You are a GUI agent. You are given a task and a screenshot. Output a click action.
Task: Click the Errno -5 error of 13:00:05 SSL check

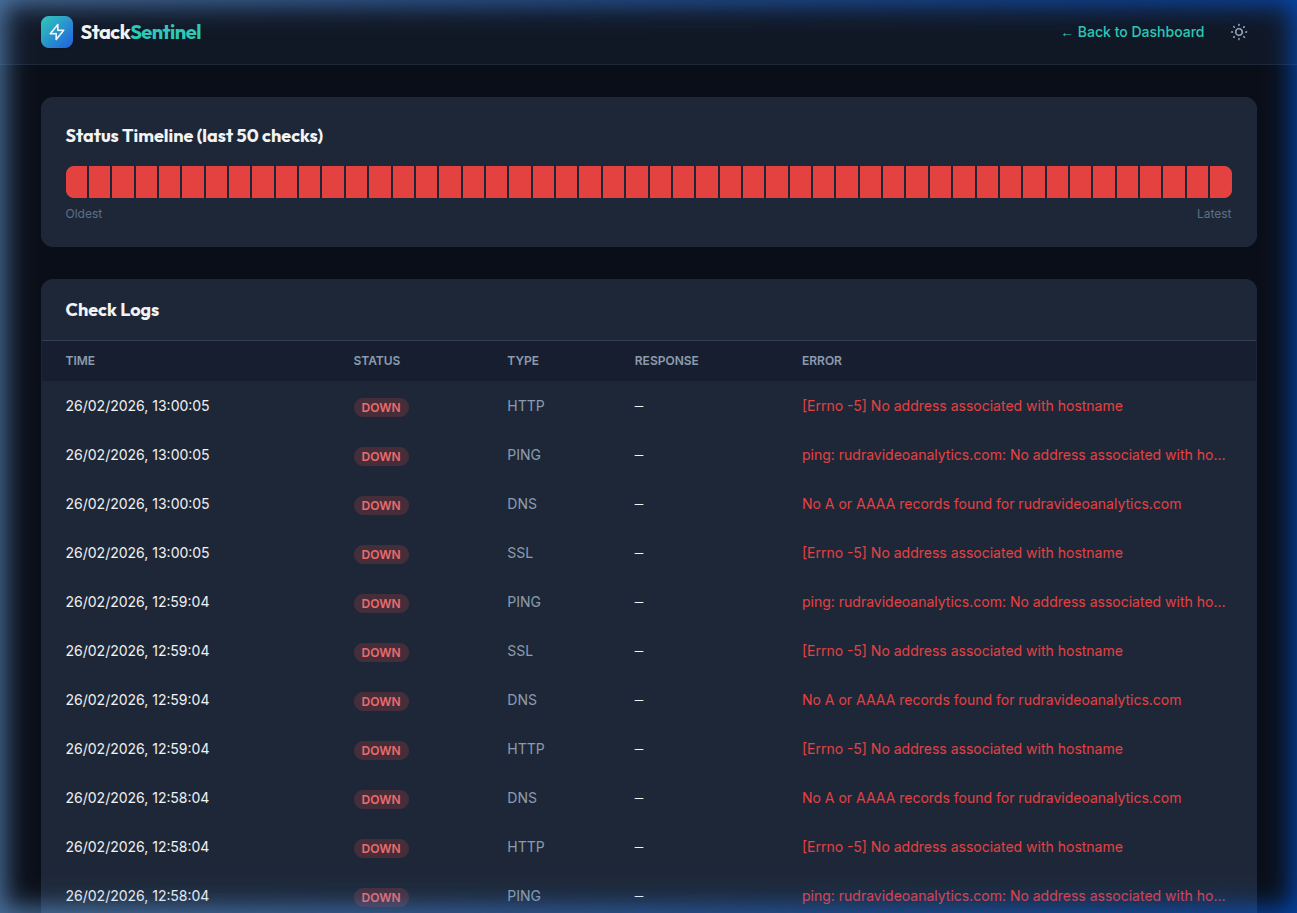tap(962, 553)
